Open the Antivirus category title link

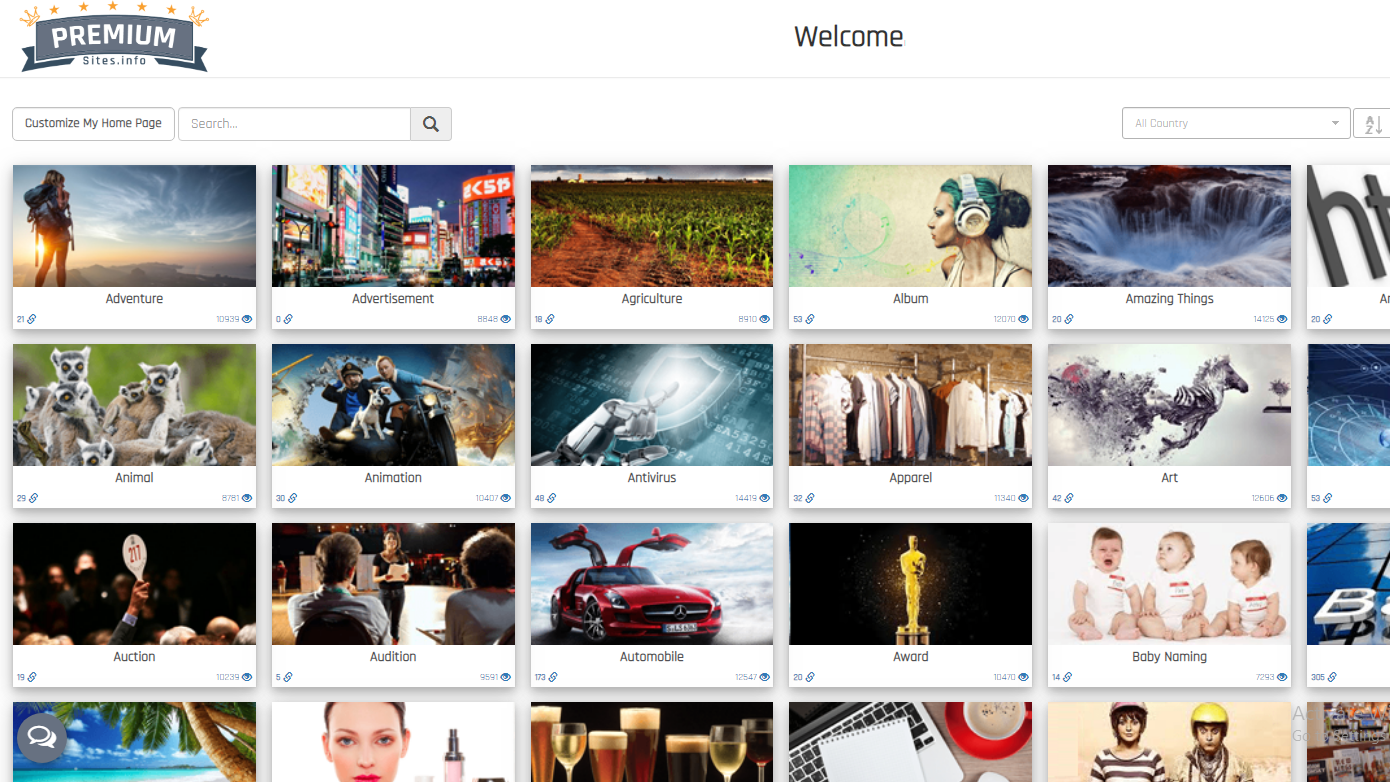coord(652,478)
